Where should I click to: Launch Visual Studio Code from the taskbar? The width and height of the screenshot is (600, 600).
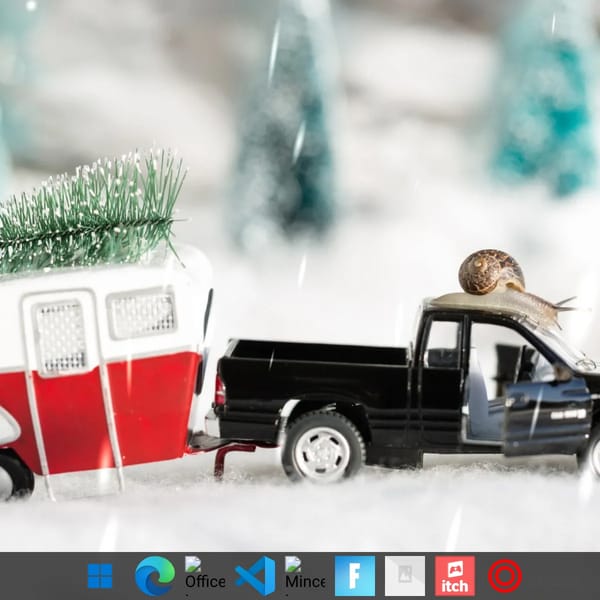[x=255, y=576]
